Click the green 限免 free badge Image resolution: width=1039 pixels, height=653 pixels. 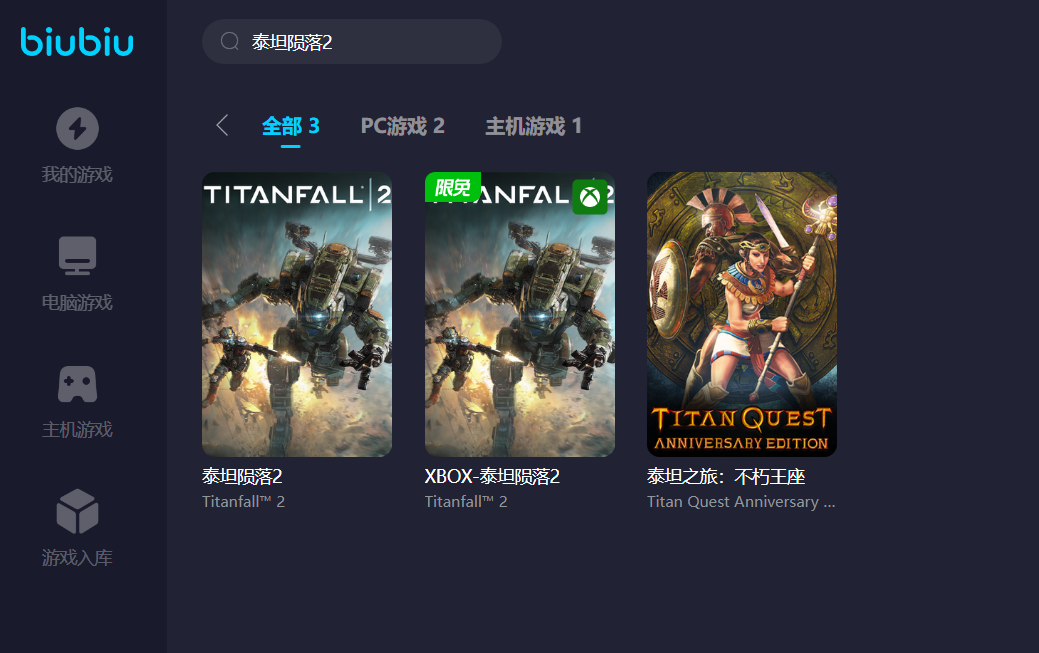point(453,187)
